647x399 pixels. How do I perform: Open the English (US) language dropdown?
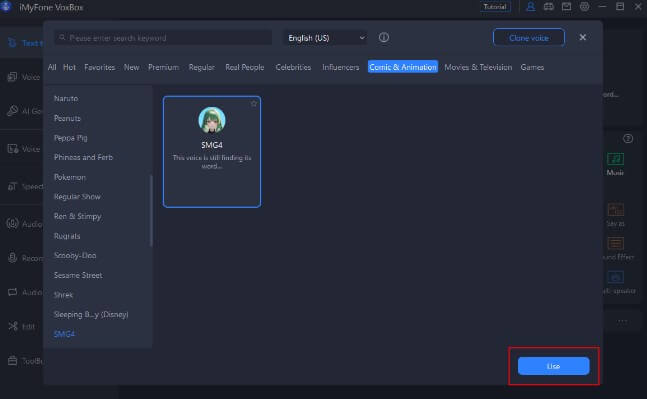pos(326,38)
